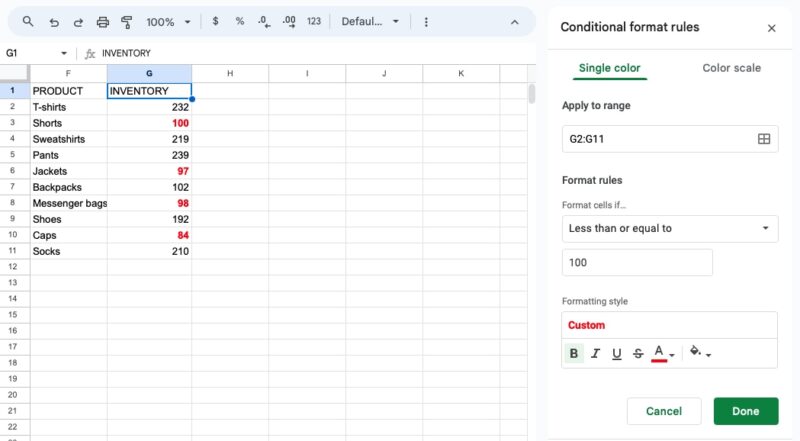Select column F header
Viewport: 800px width, 441px height.
68,74
